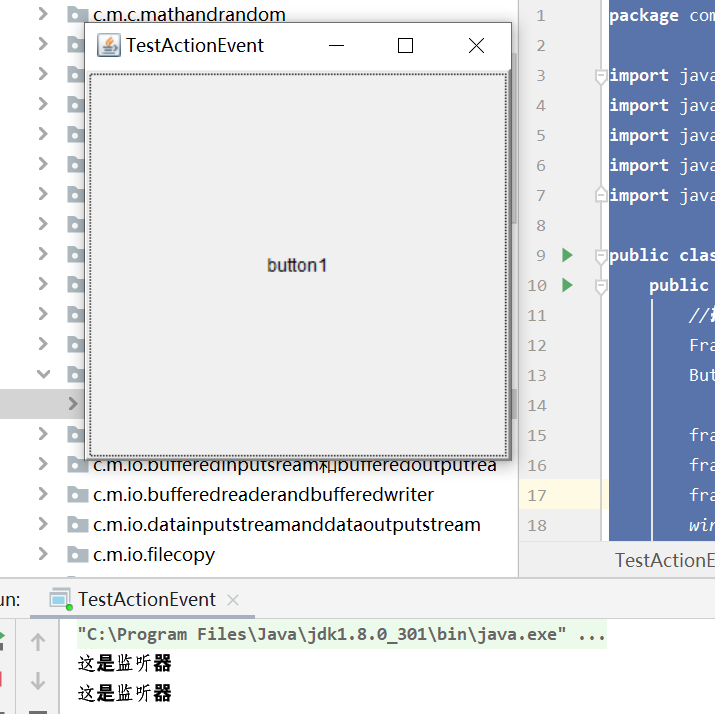Click the run configuration icon on TestActionEvent tab

click(60, 600)
